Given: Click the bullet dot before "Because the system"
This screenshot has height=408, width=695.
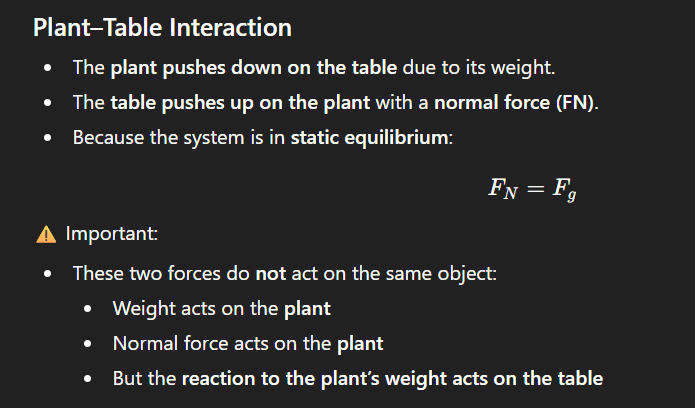Looking at the screenshot, I should pos(48,137).
